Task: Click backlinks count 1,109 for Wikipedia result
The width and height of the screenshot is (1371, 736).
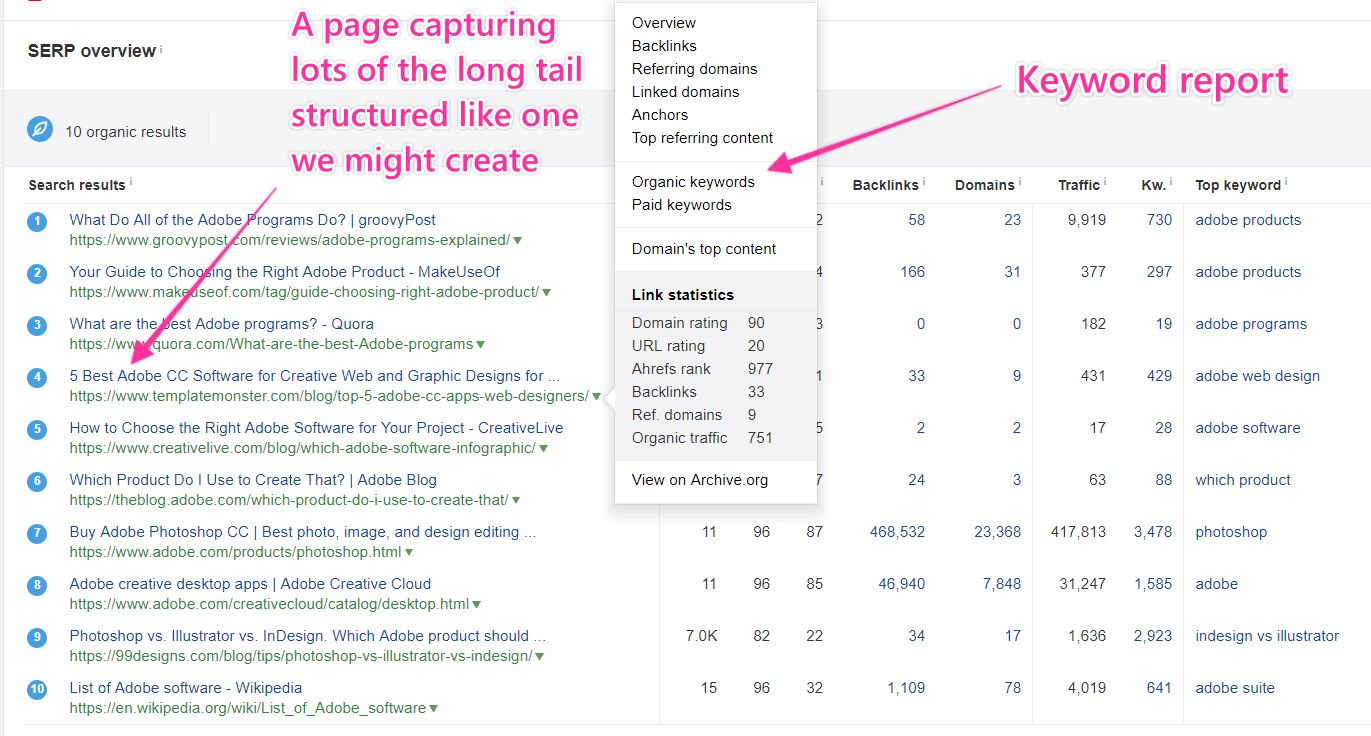Action: point(904,688)
